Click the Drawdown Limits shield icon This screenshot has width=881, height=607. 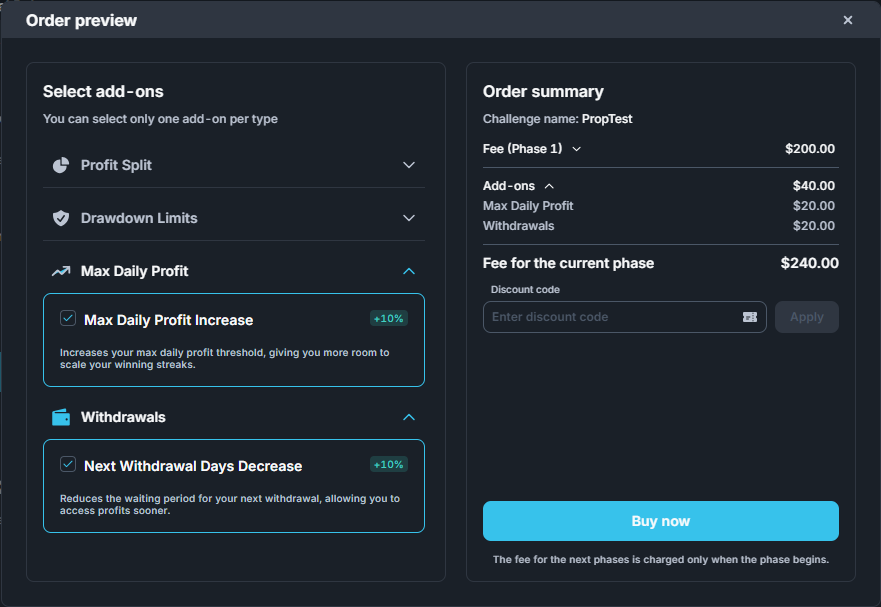[61, 218]
